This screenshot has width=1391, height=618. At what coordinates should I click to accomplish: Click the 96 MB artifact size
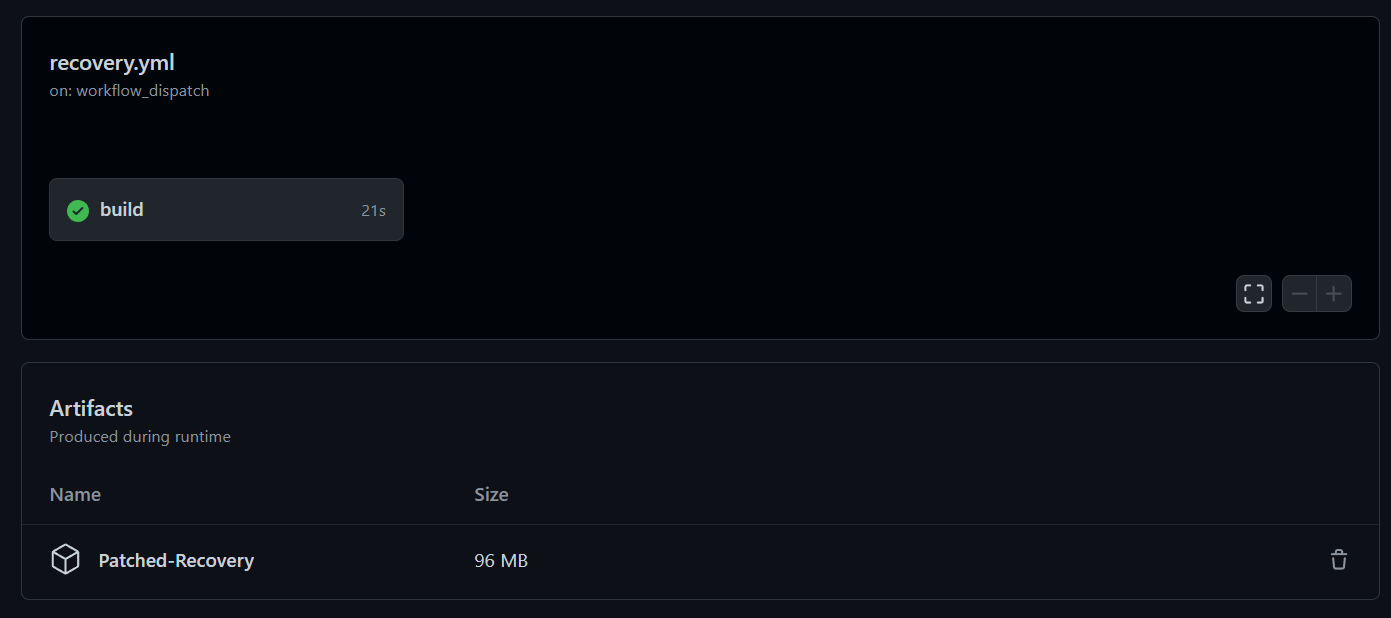tap(501, 561)
